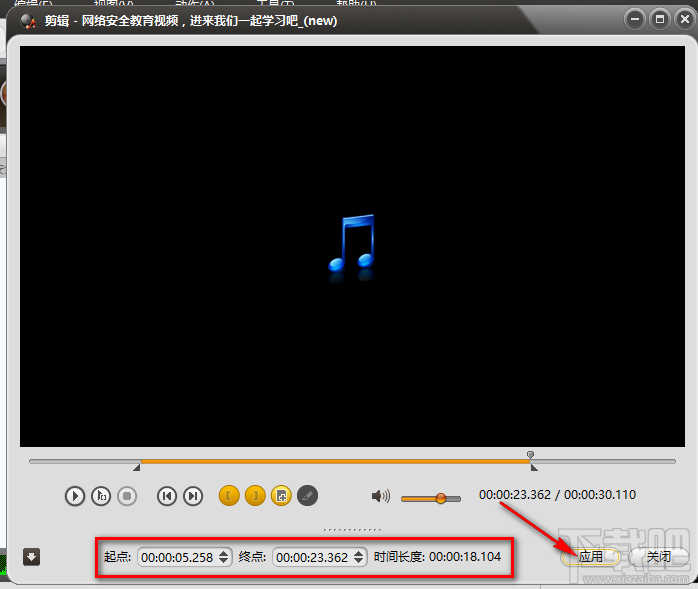Click the application icon in the title bar

click(x=28, y=21)
